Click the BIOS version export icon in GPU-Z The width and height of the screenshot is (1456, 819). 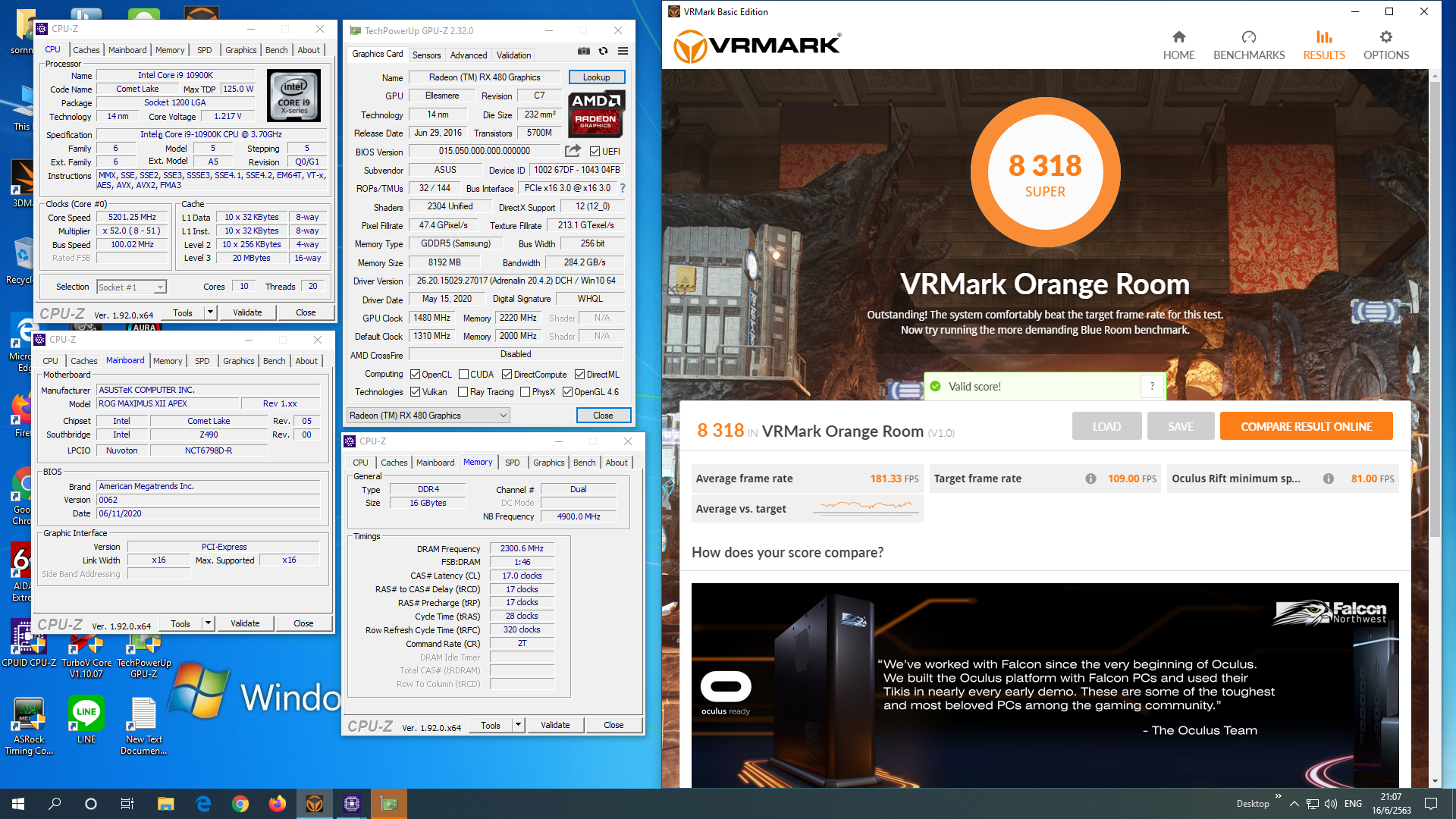[573, 151]
